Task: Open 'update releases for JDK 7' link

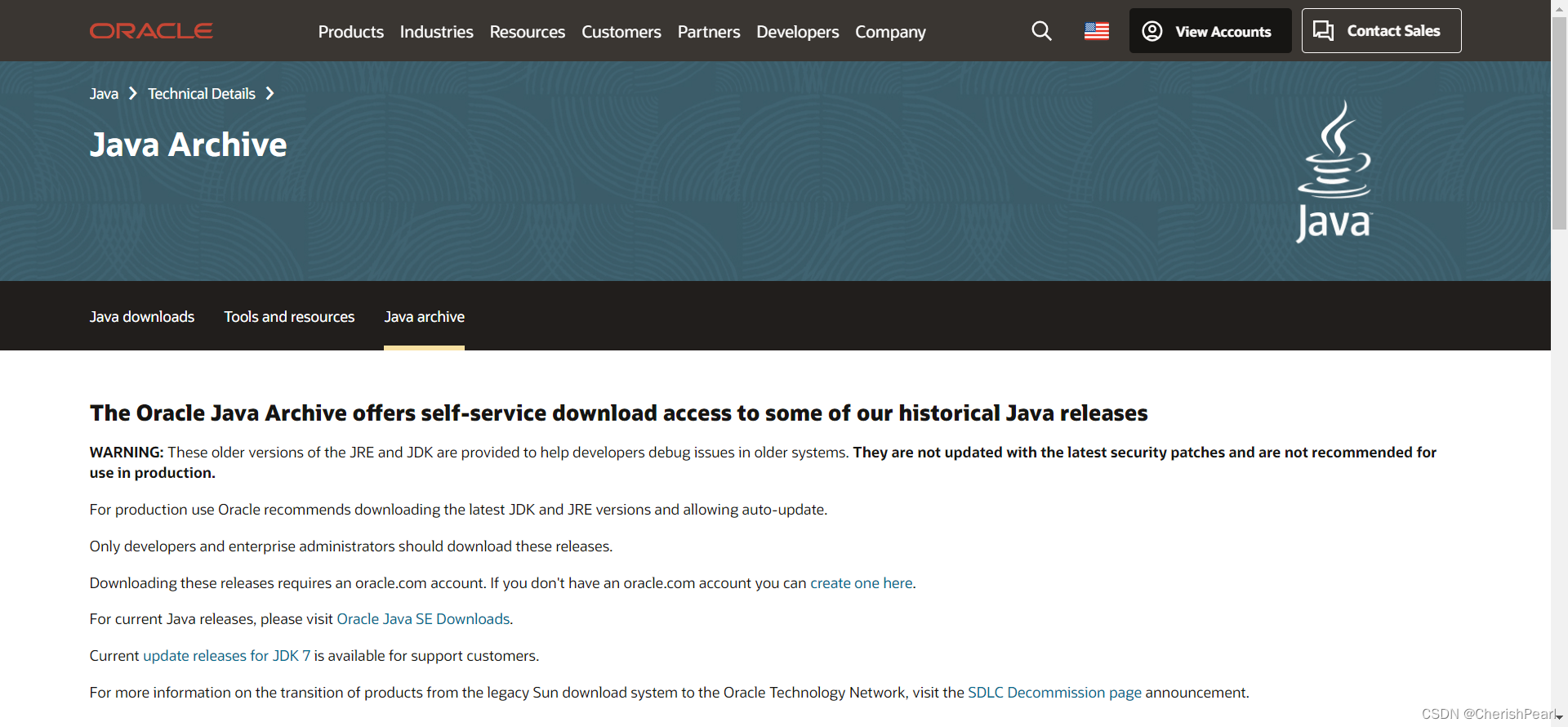Action: click(x=227, y=656)
